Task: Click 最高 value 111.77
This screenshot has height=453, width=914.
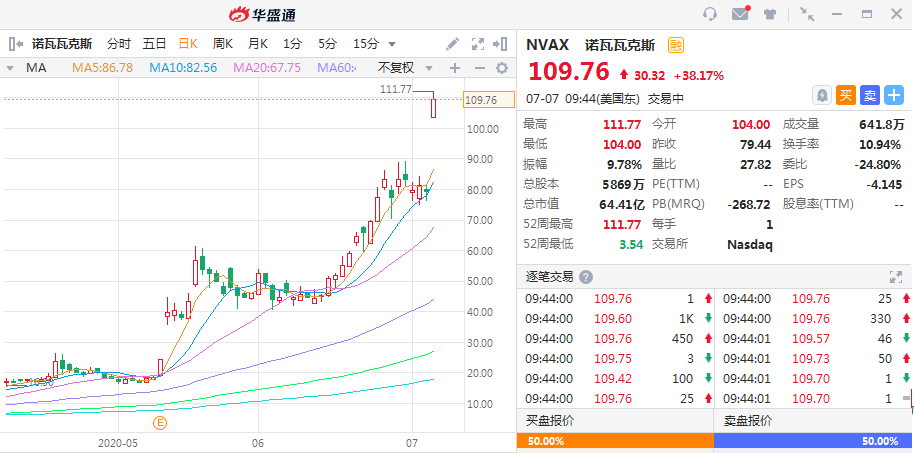Action: coord(622,124)
